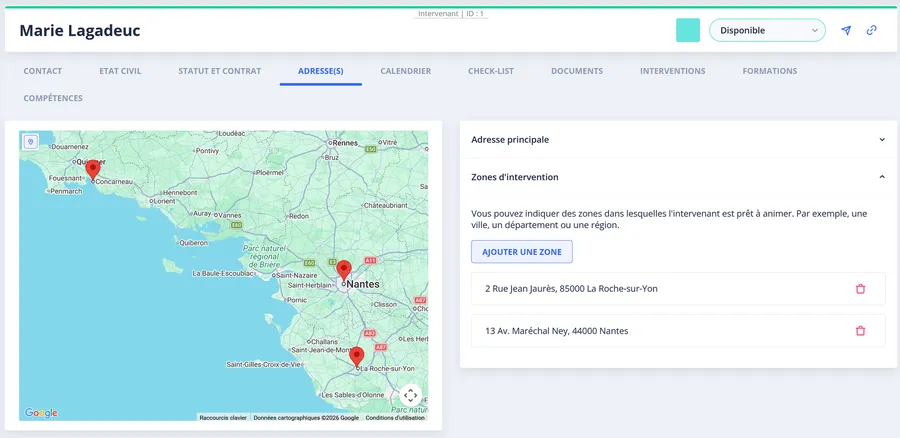Collapse the Zones d'intervention section
900x438 pixels.
678,177
